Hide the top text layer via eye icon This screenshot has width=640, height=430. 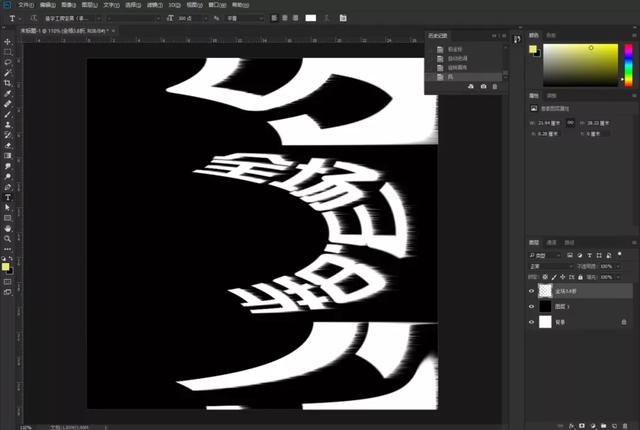pos(531,290)
